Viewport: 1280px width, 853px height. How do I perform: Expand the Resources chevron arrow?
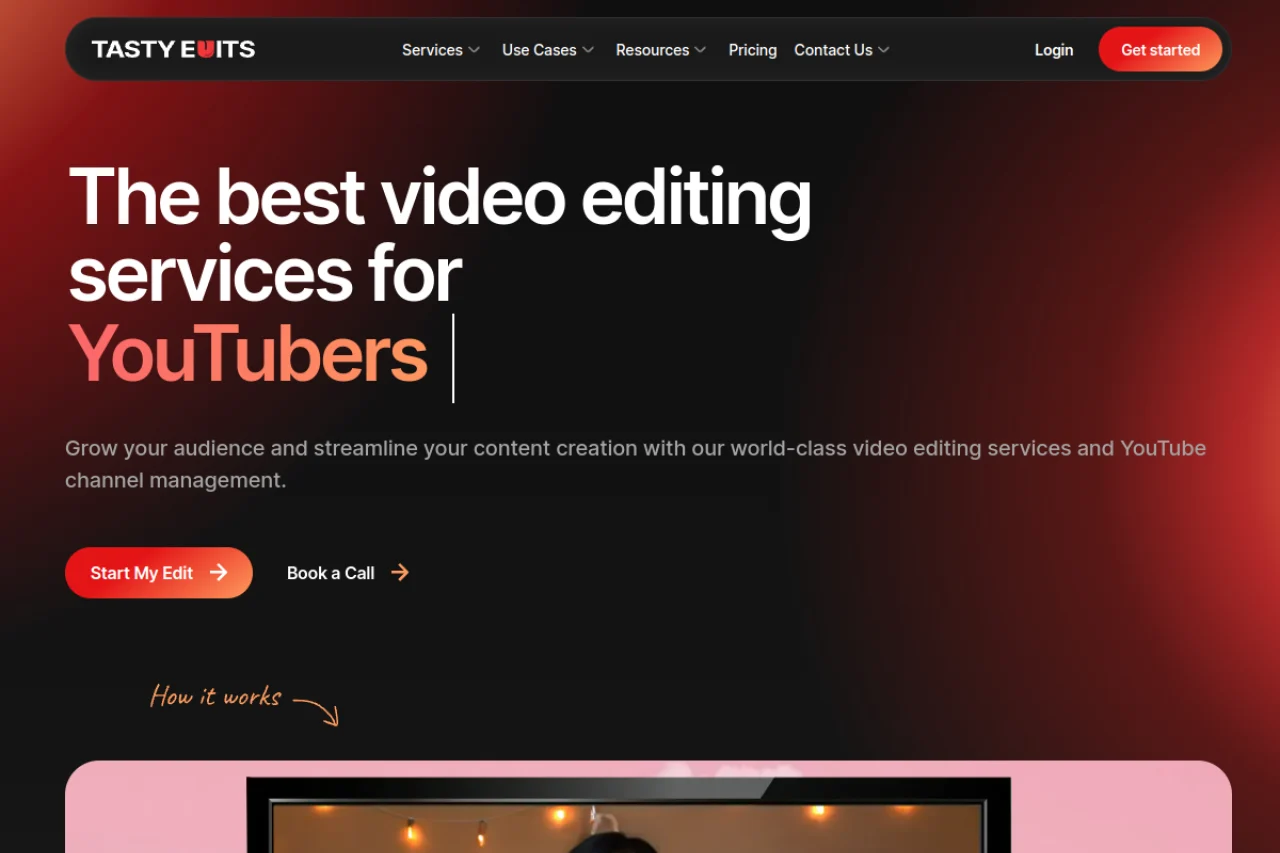[x=700, y=50]
